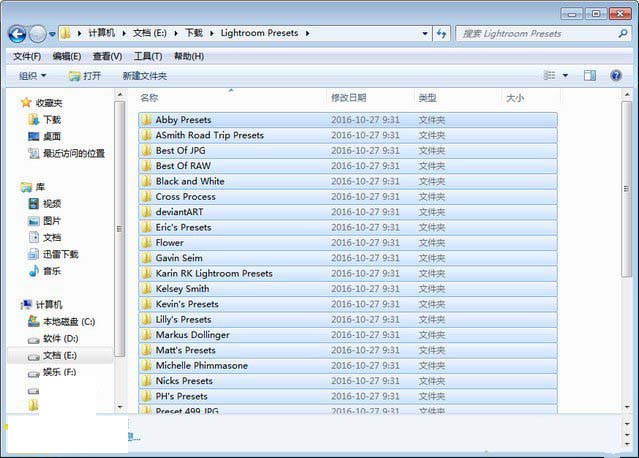Click the Best Of JPG folder icon

146,151
